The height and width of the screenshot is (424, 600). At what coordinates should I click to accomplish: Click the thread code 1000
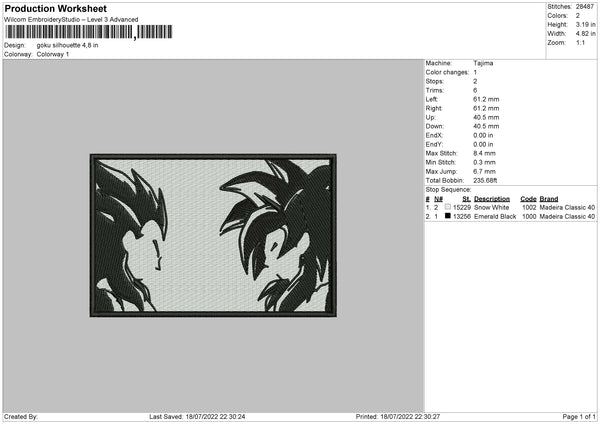click(529, 217)
